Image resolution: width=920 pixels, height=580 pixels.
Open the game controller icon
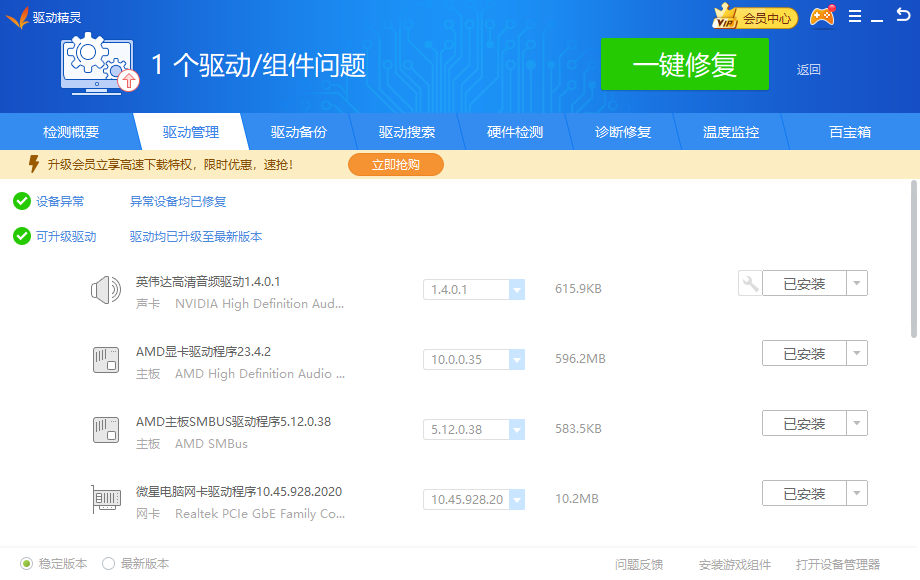coord(823,16)
